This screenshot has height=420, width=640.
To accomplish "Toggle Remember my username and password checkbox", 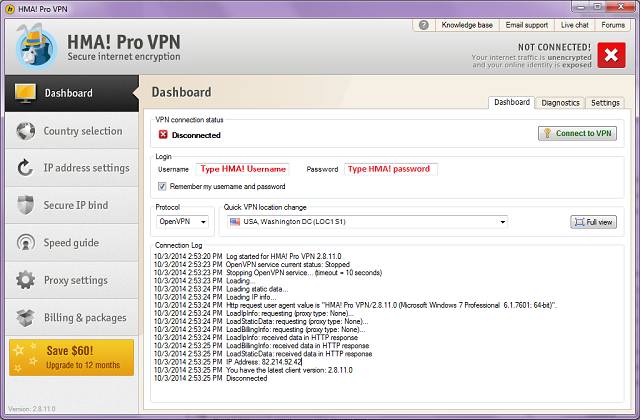I will click(163, 186).
